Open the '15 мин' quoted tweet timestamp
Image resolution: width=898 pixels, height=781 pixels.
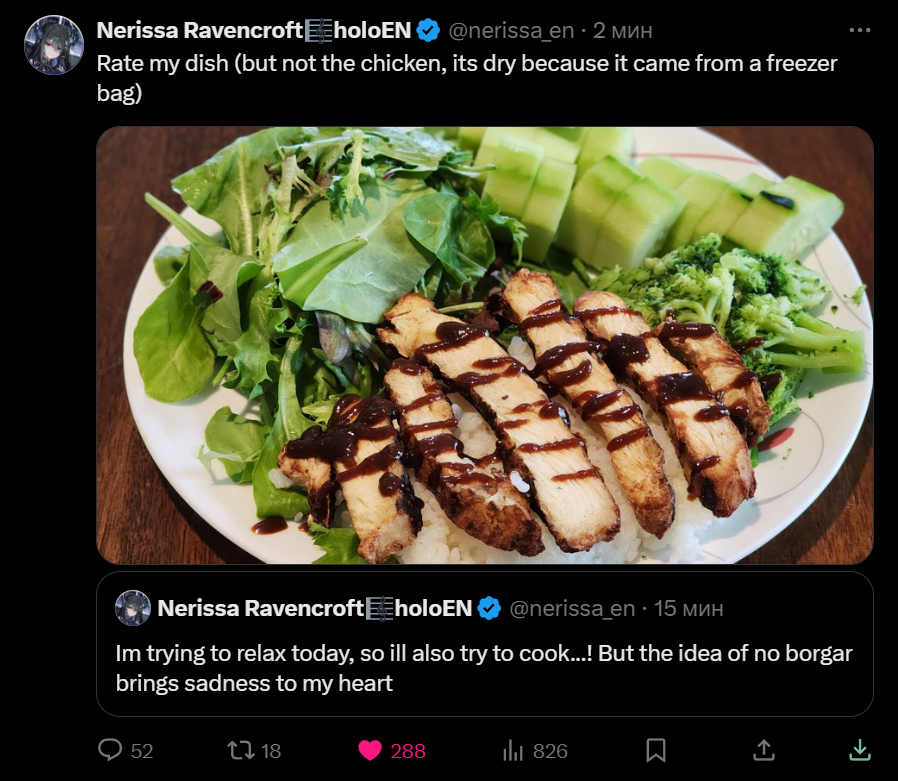coord(690,608)
